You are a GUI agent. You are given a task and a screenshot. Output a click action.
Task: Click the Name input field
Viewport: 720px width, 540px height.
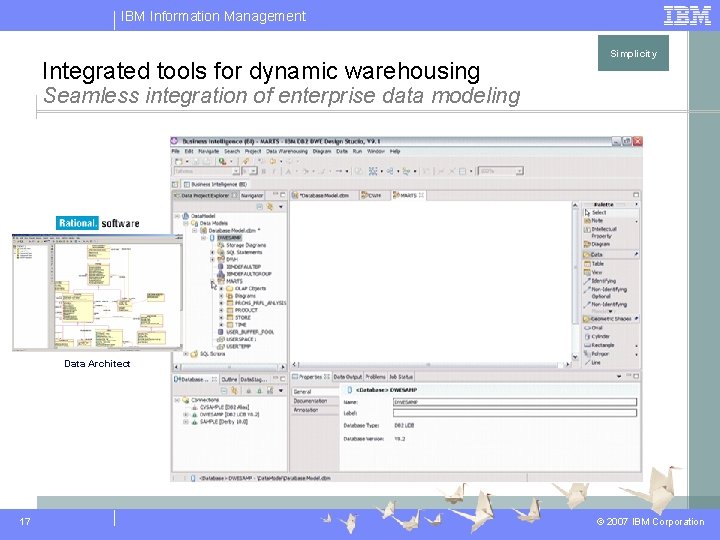(515, 402)
